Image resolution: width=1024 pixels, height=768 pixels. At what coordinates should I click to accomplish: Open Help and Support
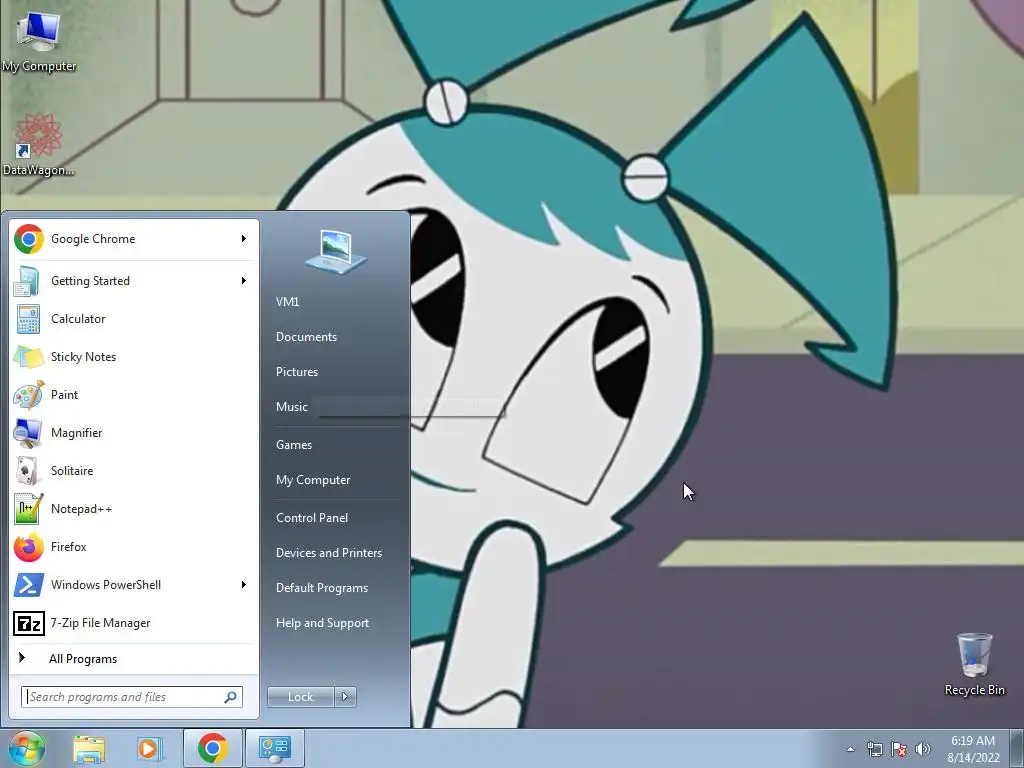[322, 623]
